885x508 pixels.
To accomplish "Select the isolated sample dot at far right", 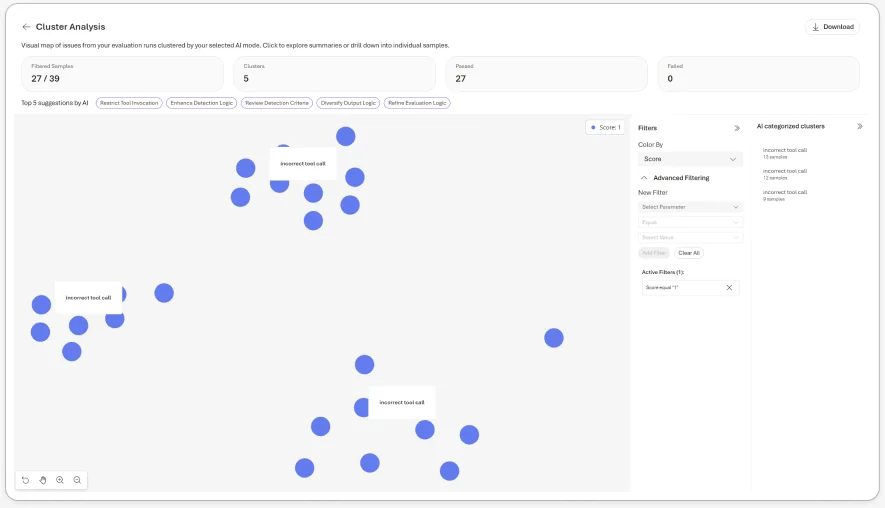I will click(554, 338).
